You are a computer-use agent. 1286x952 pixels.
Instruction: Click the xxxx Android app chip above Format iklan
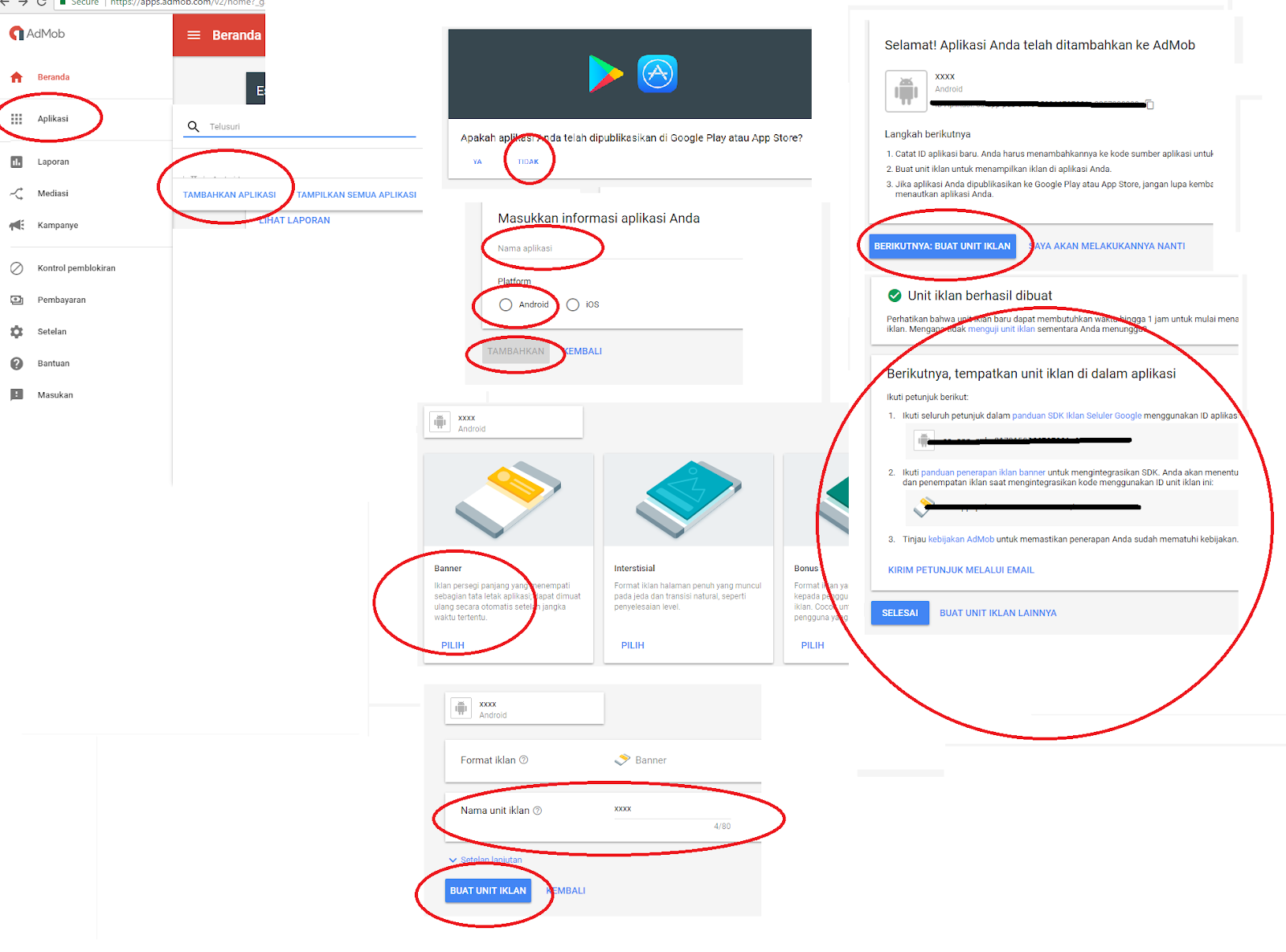524,708
